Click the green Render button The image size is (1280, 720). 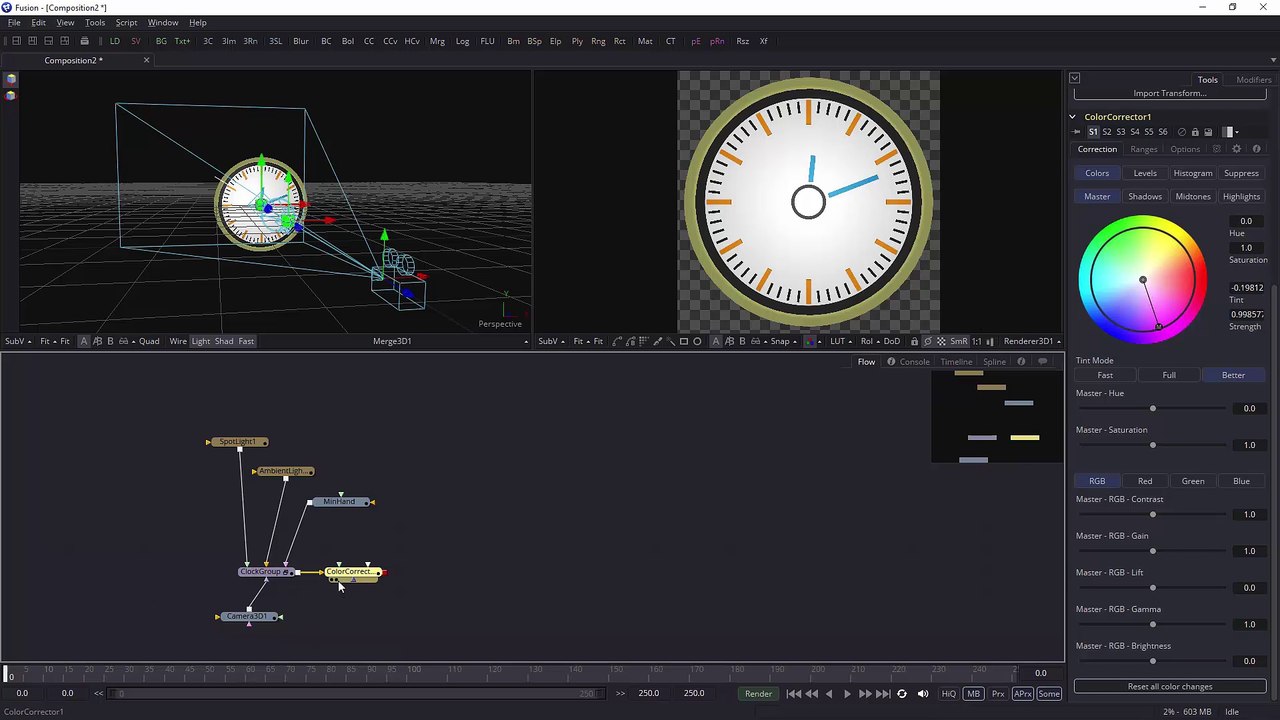pos(758,694)
